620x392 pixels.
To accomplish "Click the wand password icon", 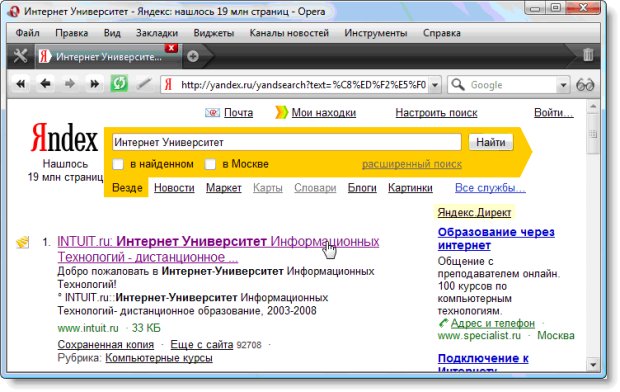I will (x=144, y=84).
